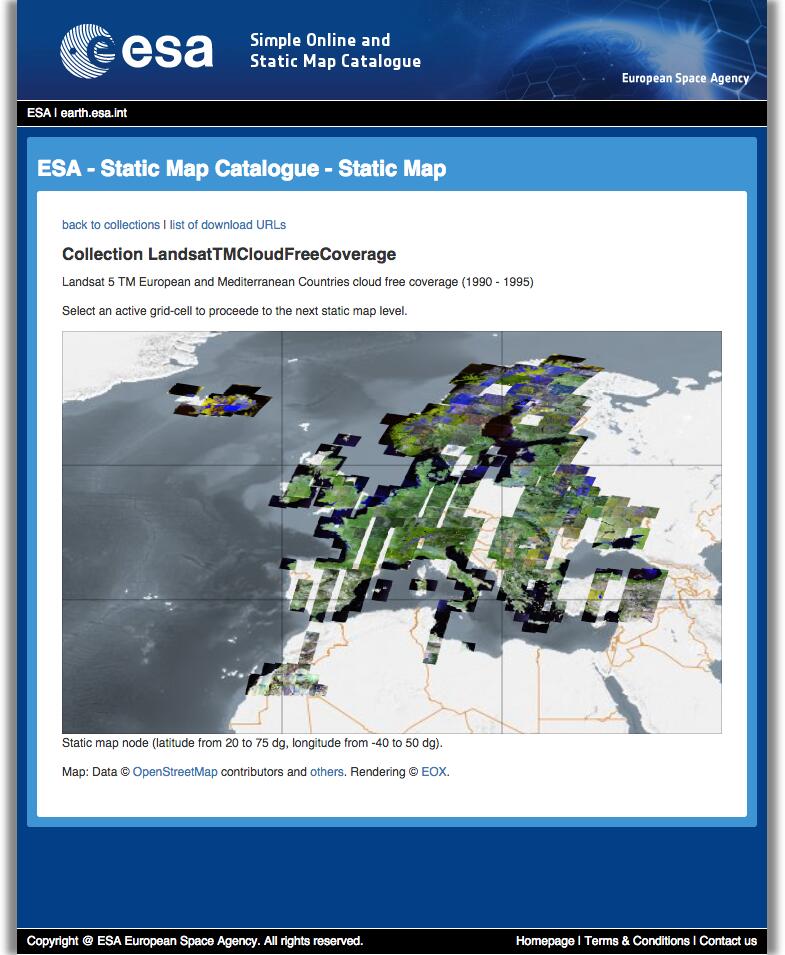Click 'European Space Agency' header text

pyautogui.click(x=685, y=78)
